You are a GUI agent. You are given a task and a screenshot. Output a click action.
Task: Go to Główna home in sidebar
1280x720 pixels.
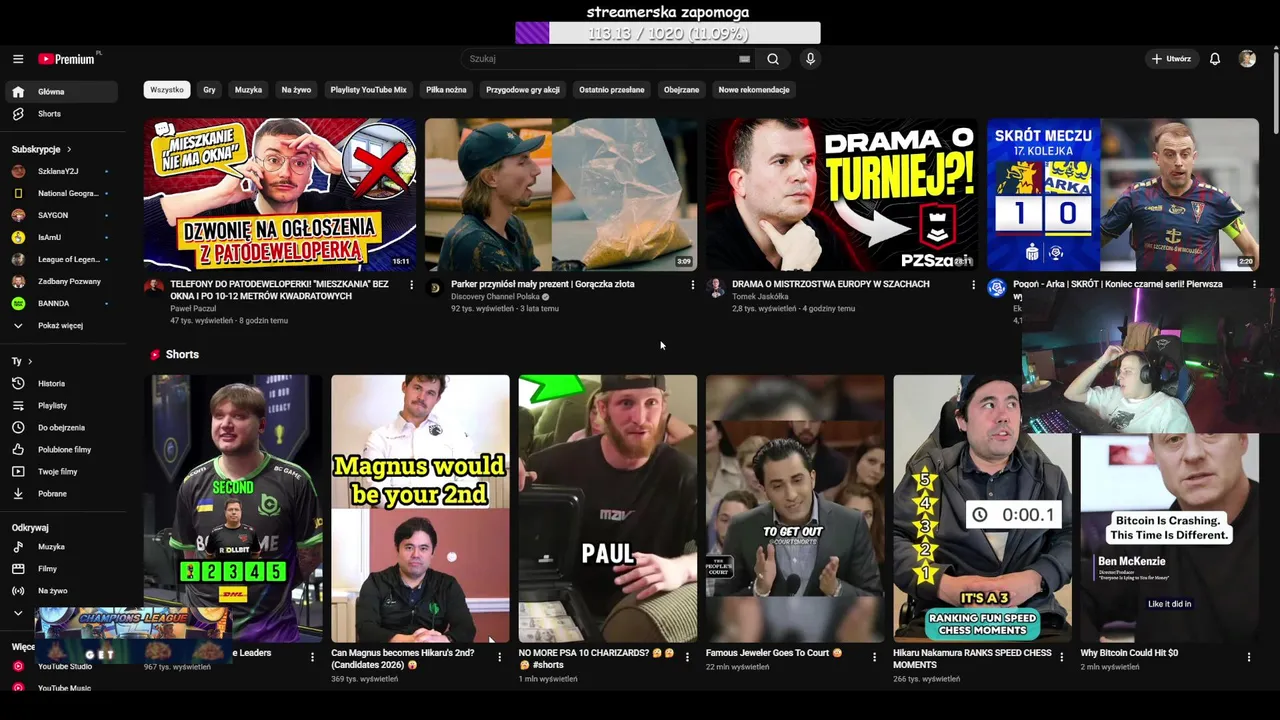click(x=60, y=92)
